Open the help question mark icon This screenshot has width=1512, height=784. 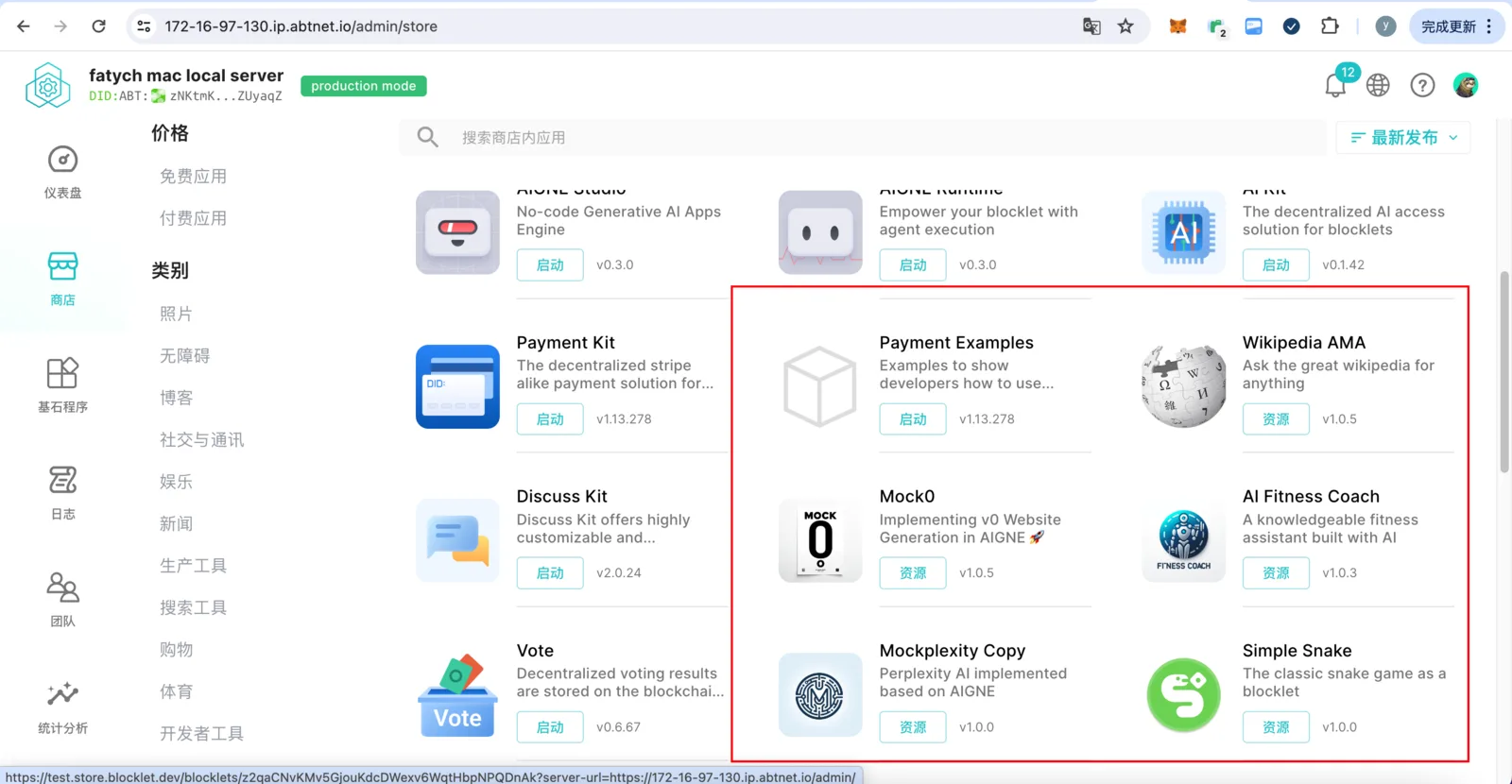click(1422, 85)
